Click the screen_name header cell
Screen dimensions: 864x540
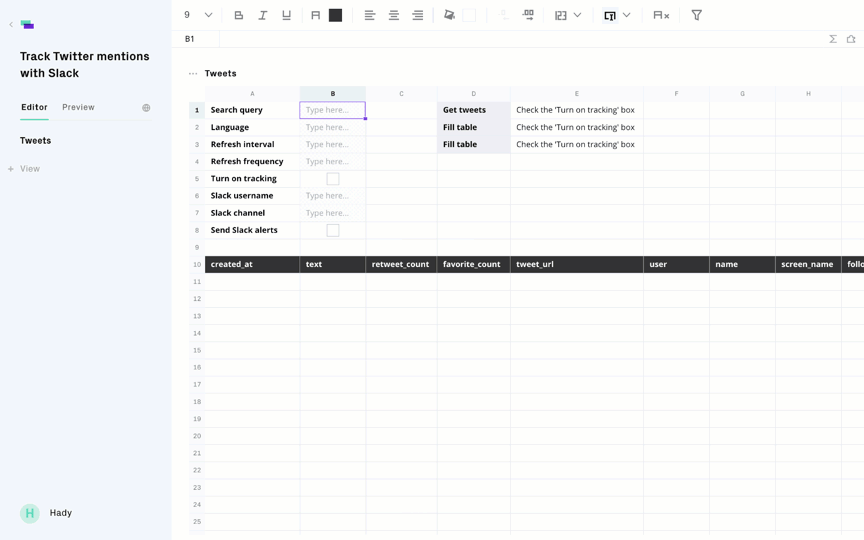pos(808,264)
